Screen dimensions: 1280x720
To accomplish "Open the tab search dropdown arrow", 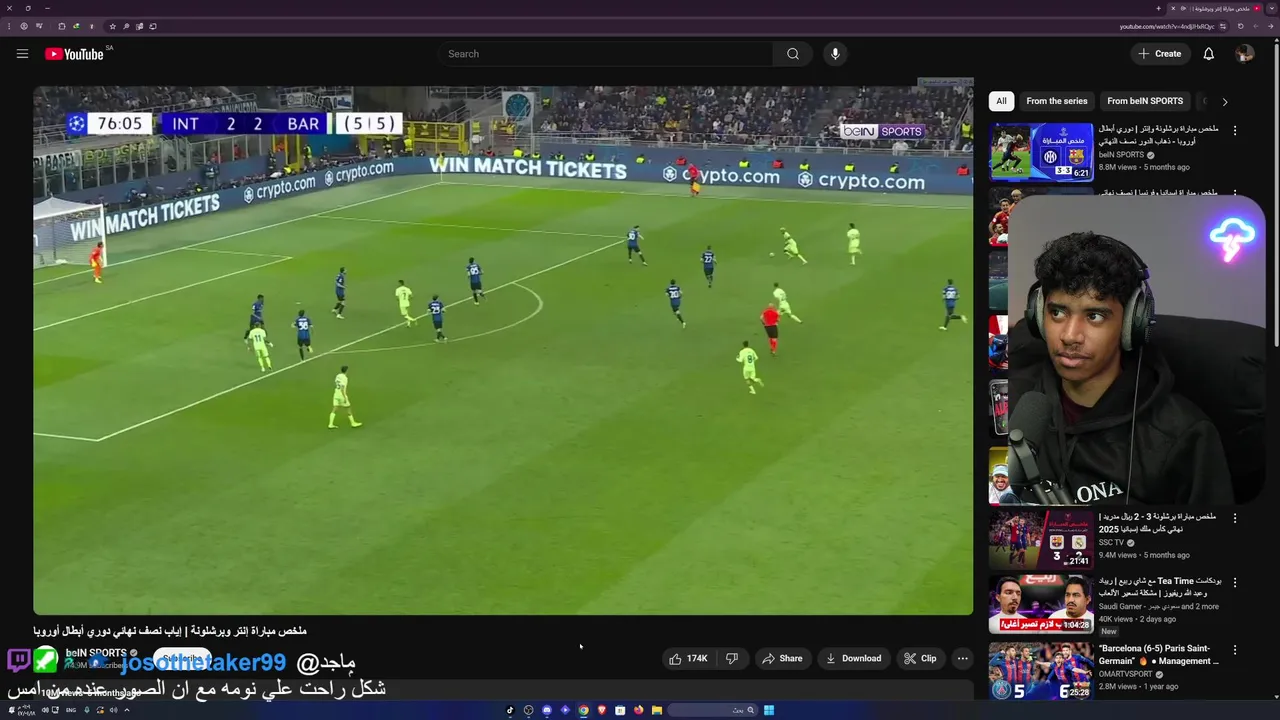I will coord(1272,8).
